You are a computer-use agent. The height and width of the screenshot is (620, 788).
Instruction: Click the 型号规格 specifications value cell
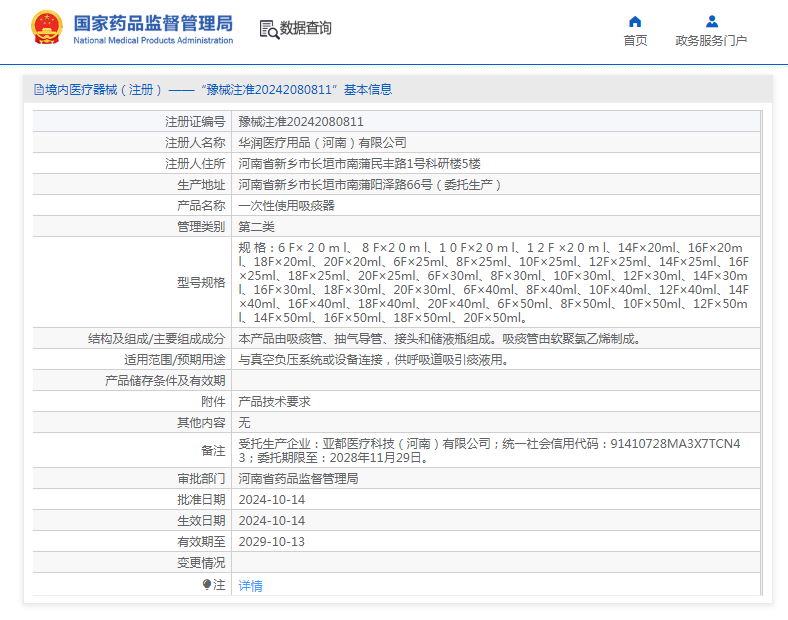[496, 282]
